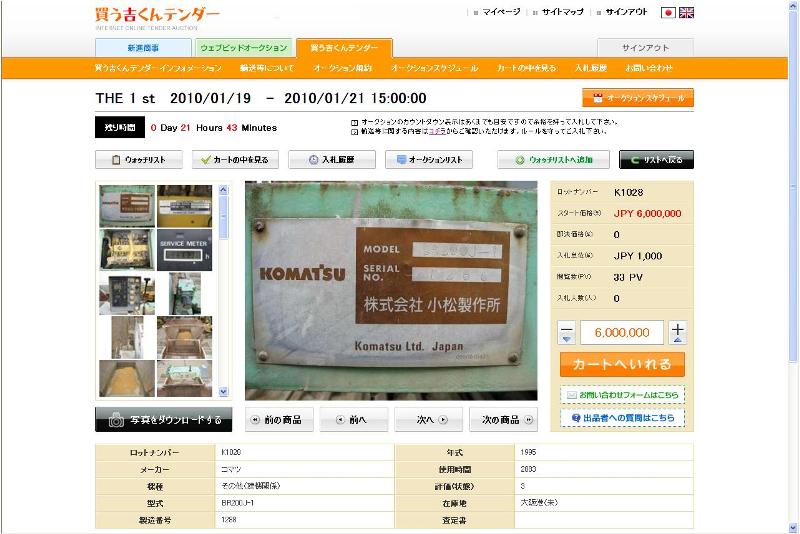Screen dimensions: 800x534
Task: Select the bottom-left sandy chute thumbnail
Action: 127,378
